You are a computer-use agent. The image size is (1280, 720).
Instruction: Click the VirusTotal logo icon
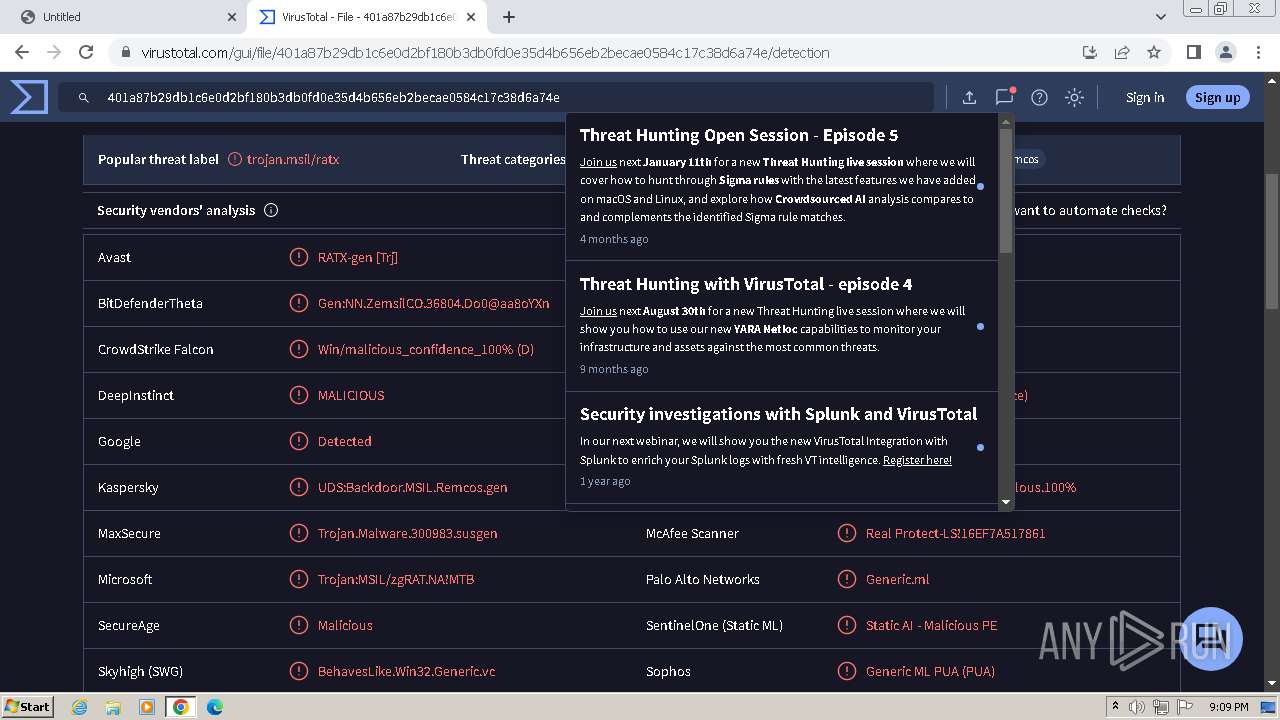click(29, 97)
